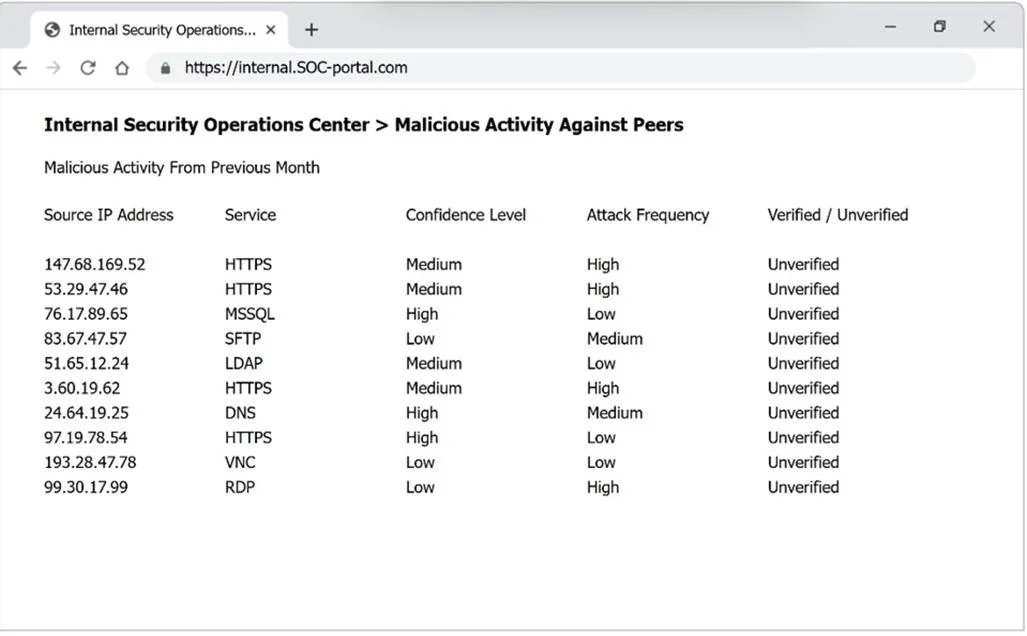The width and height of the screenshot is (1027, 636).
Task: Select the MSSQL service entry
Action: tap(250, 314)
